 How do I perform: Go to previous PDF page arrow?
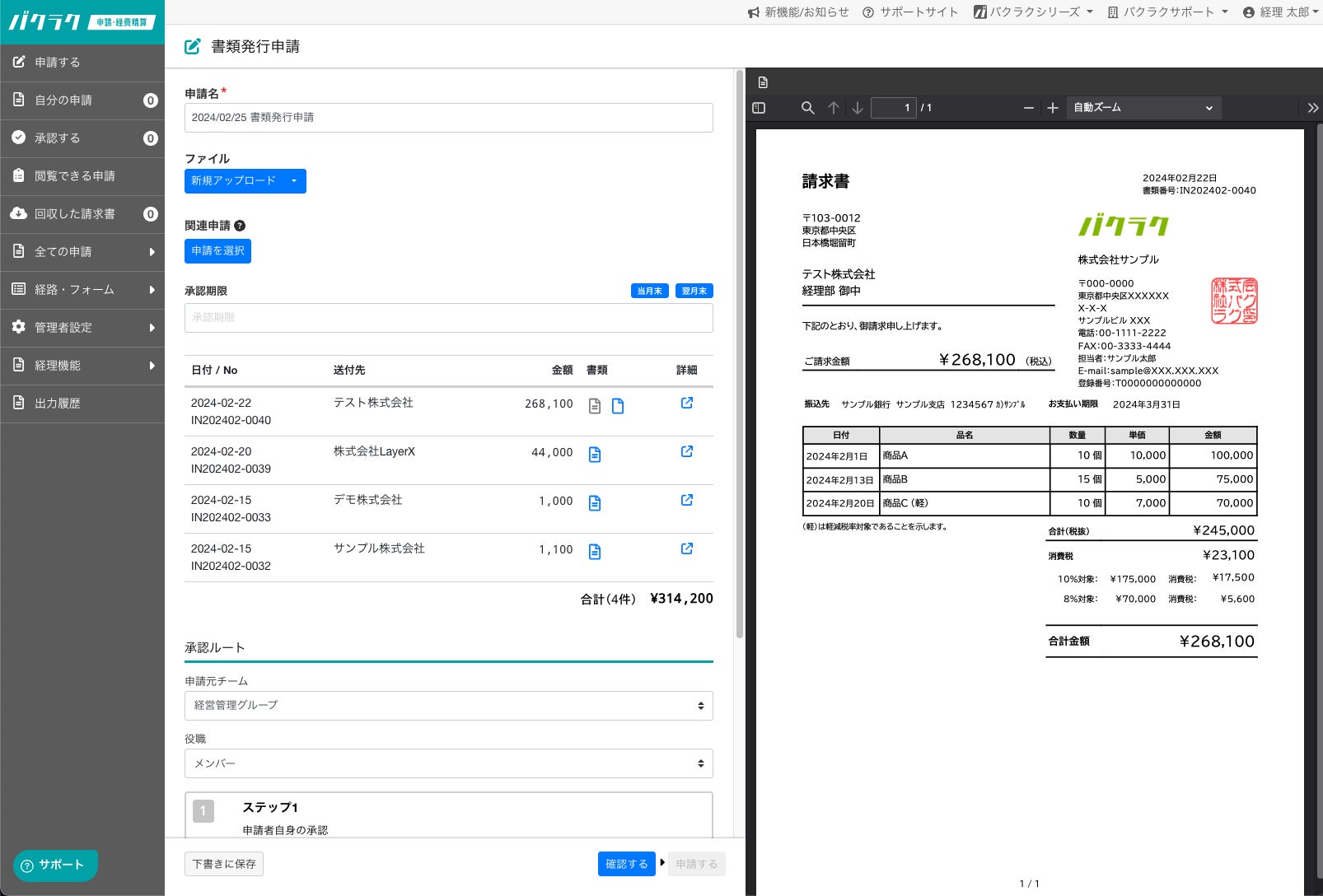834,108
